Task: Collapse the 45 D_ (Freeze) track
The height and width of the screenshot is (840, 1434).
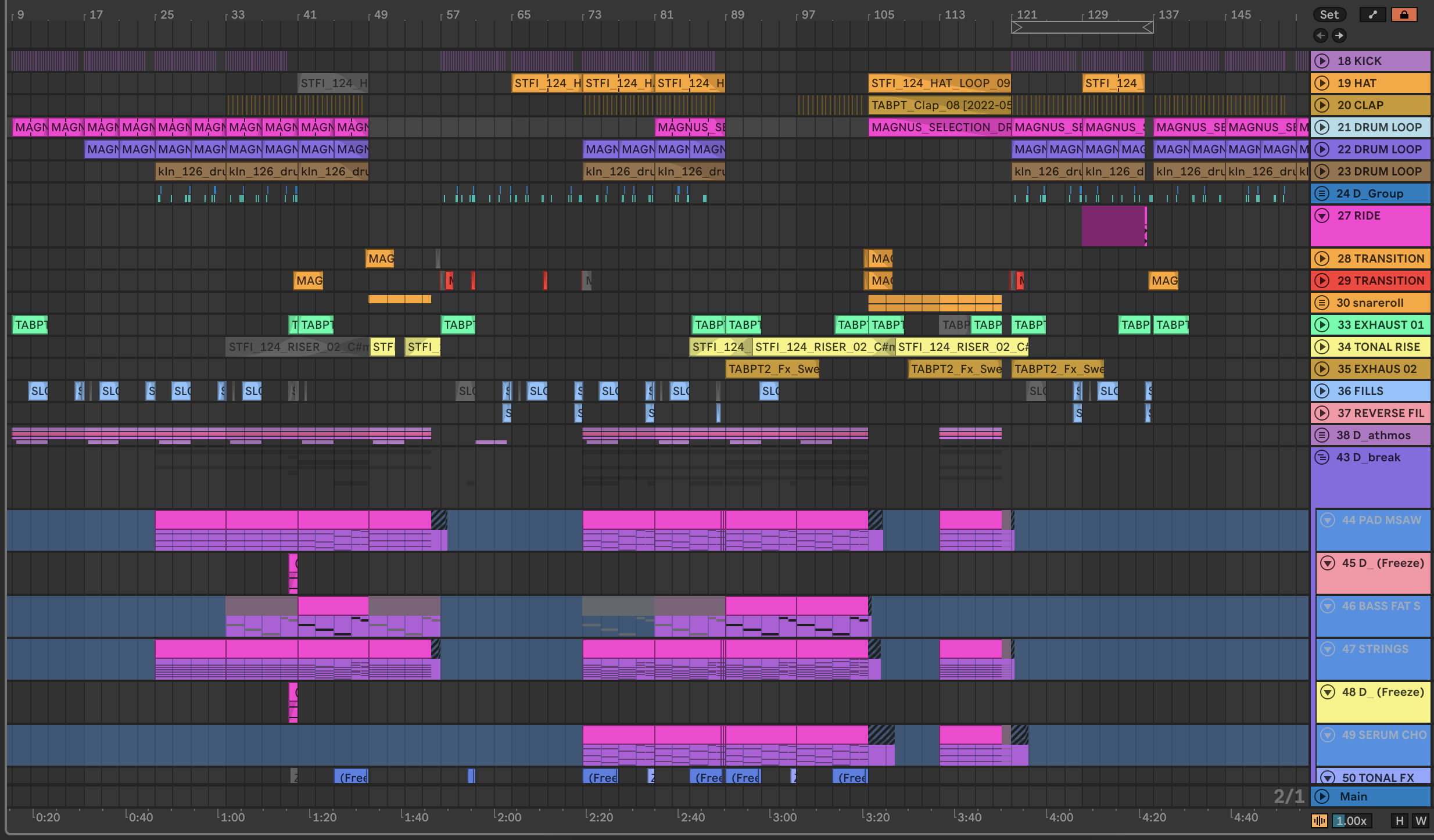Action: (x=1328, y=563)
